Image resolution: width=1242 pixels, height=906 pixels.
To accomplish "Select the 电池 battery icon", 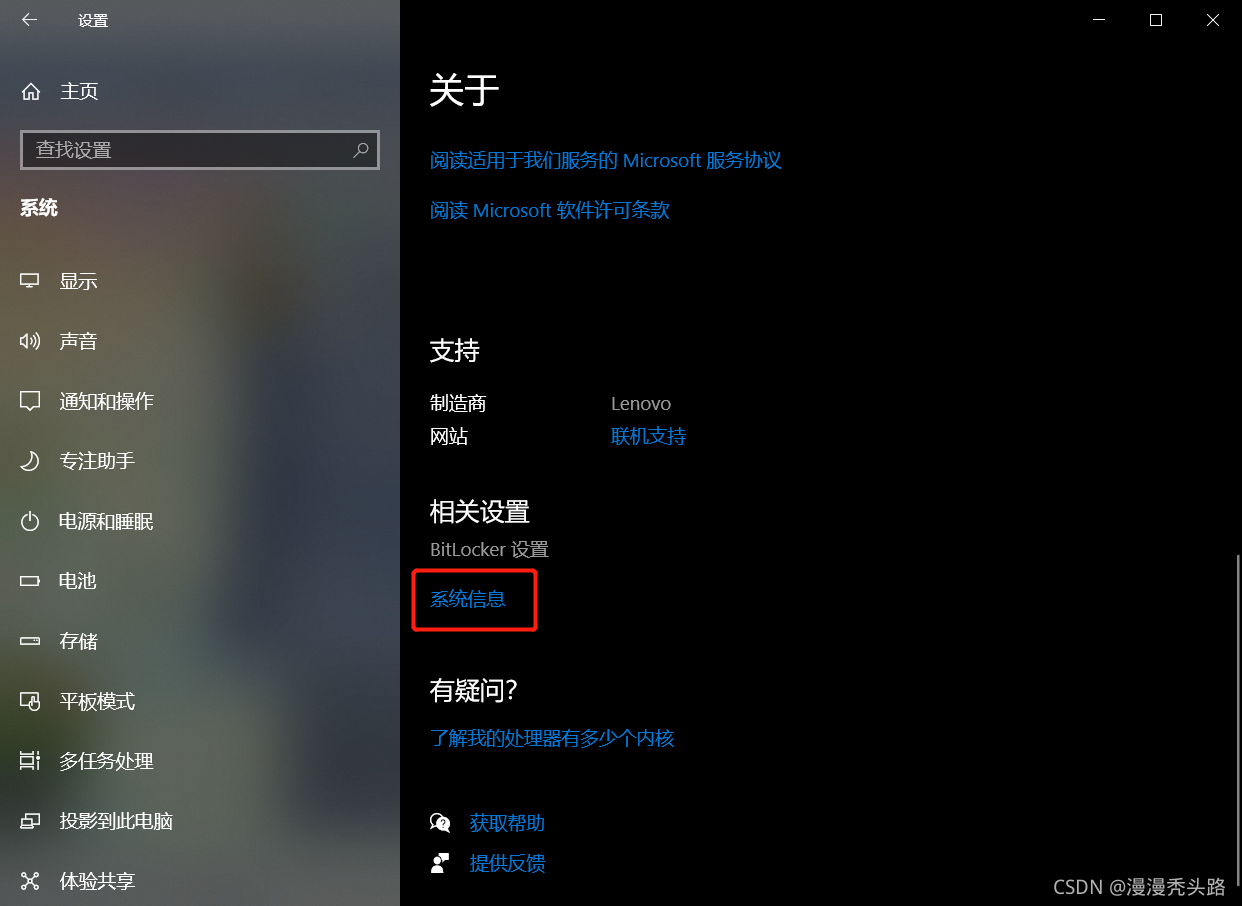I will [30, 581].
